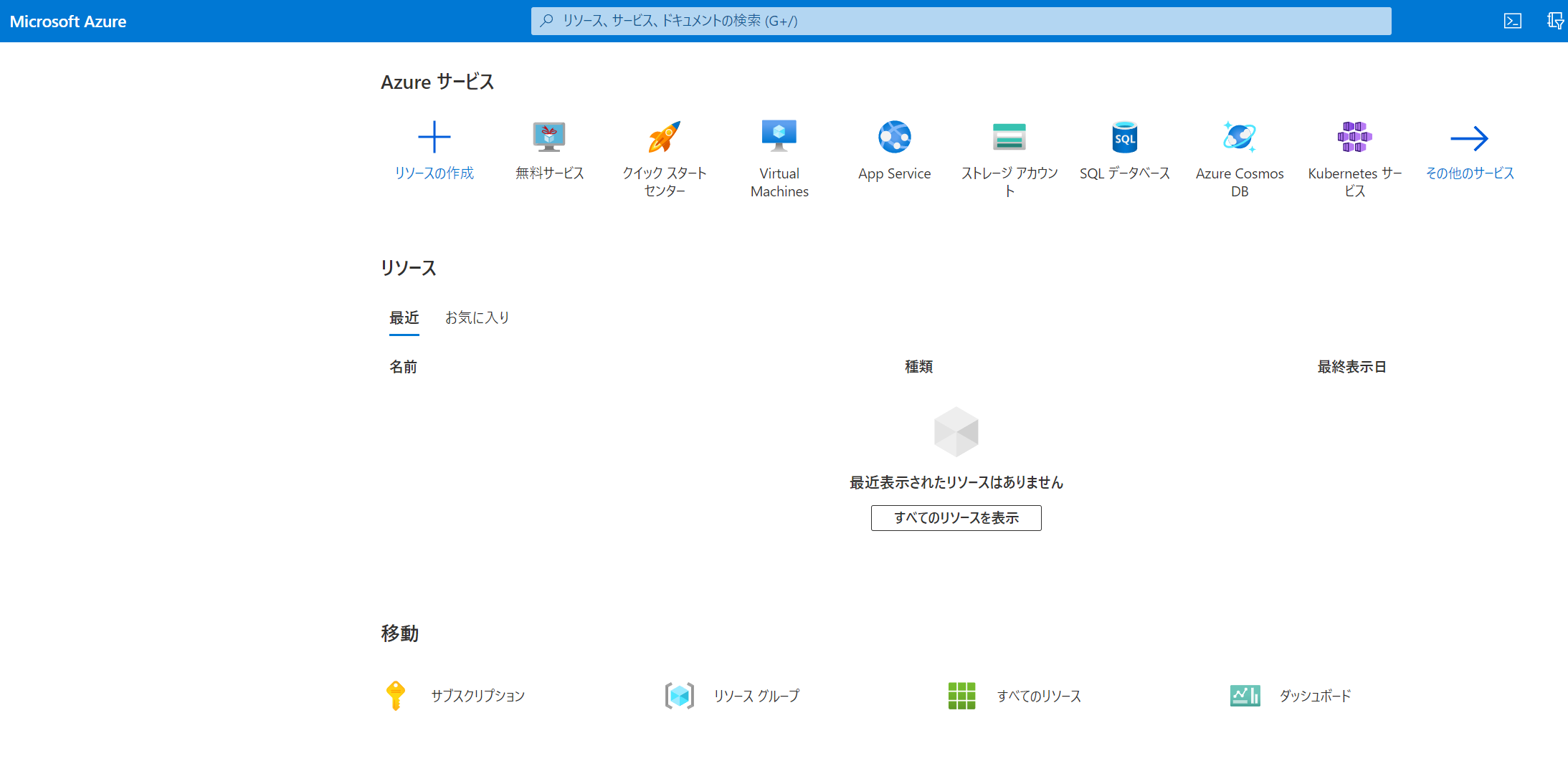Open the 無料サービス icon
Viewport: 1568px width, 771px height.
[x=549, y=137]
